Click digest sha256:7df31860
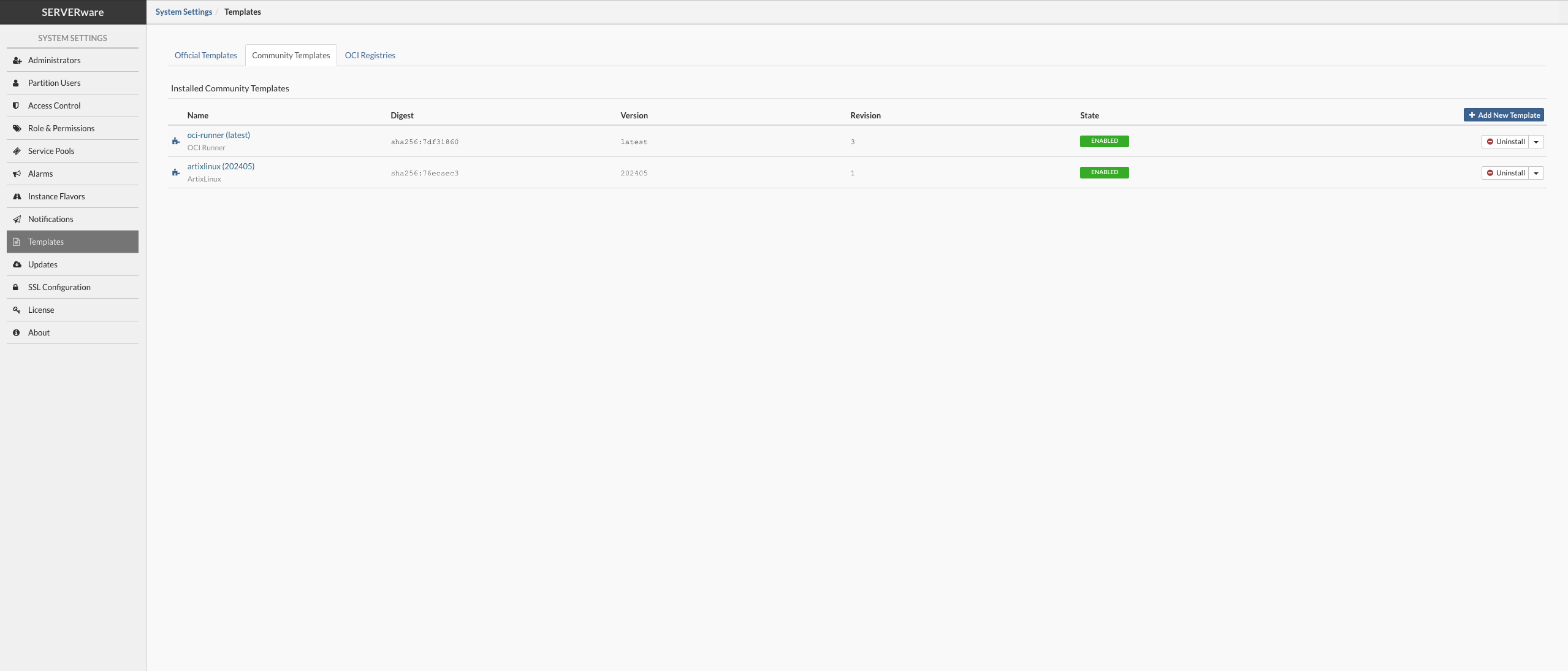Screen dimensions: 1568x671 click(425, 142)
